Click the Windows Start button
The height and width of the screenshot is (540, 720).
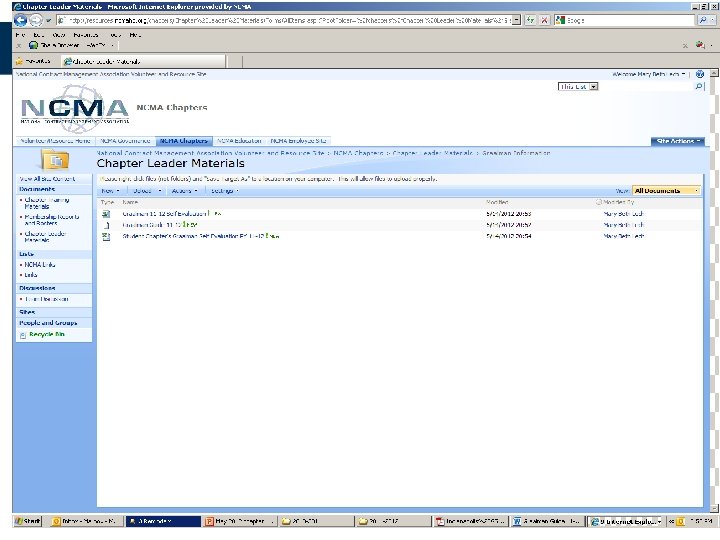pos(28,521)
